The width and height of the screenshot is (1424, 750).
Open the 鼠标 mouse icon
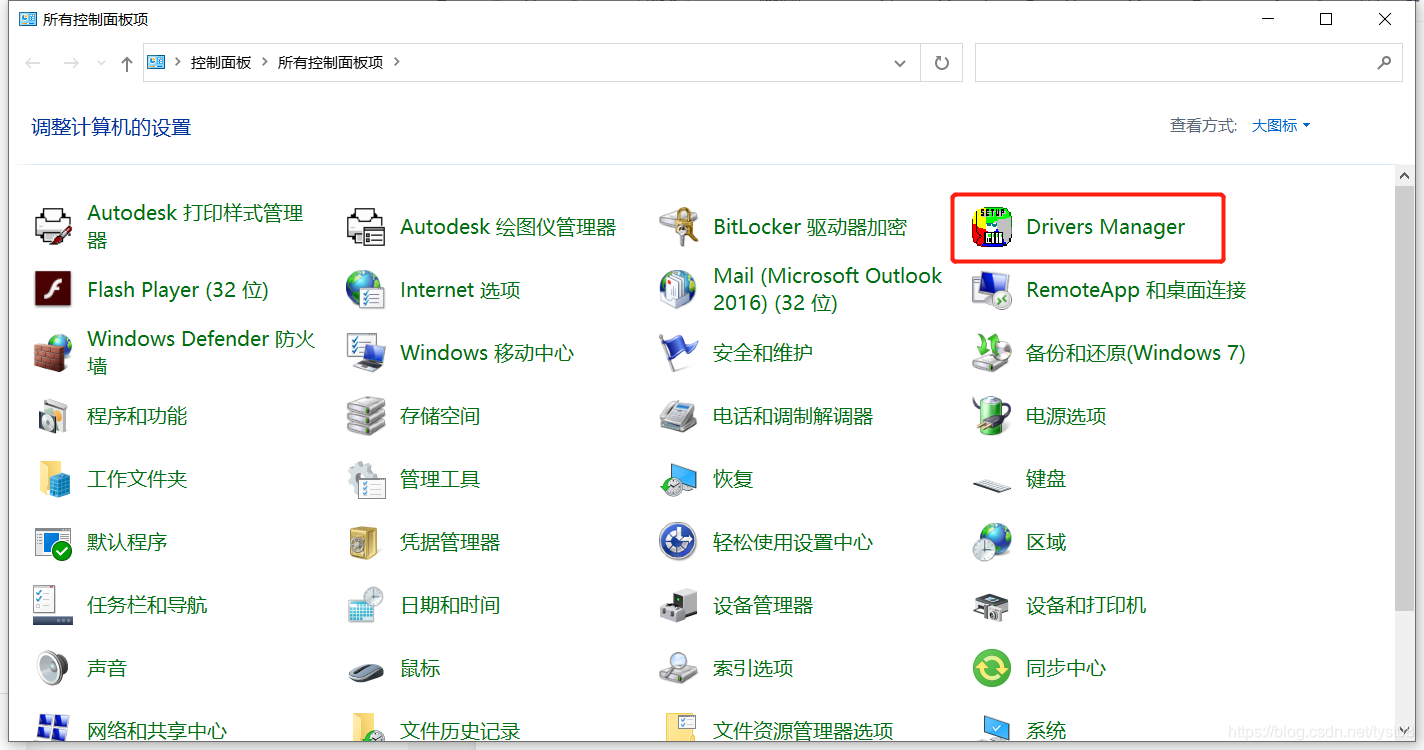tap(366, 670)
